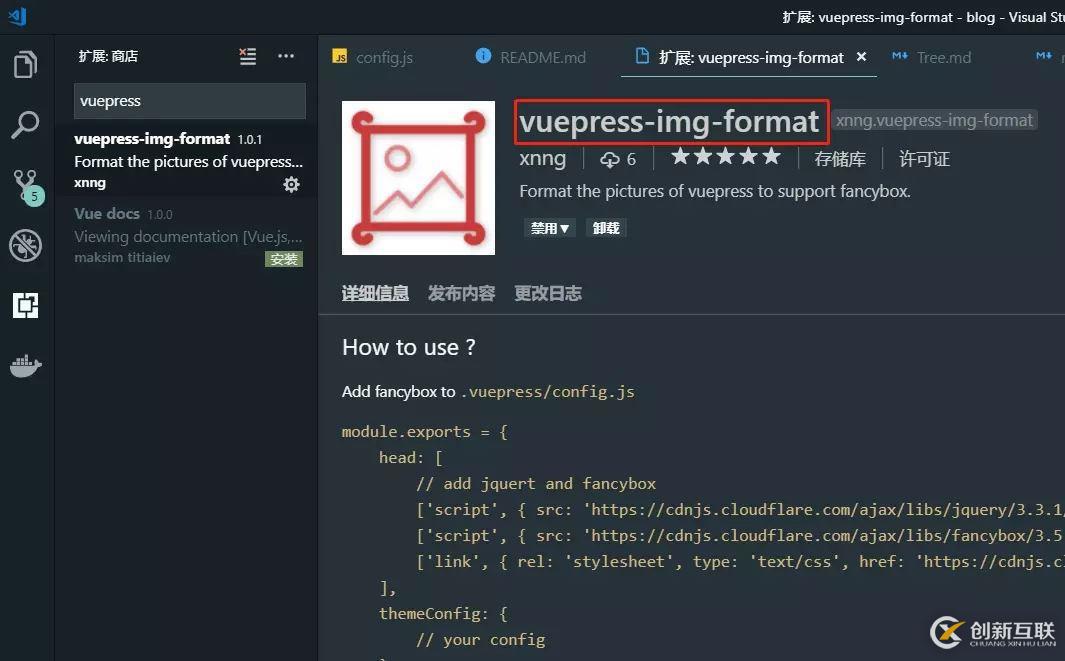
Task: Click the xnng.vuepress-img-format identifier label
Action: [x=935, y=120]
